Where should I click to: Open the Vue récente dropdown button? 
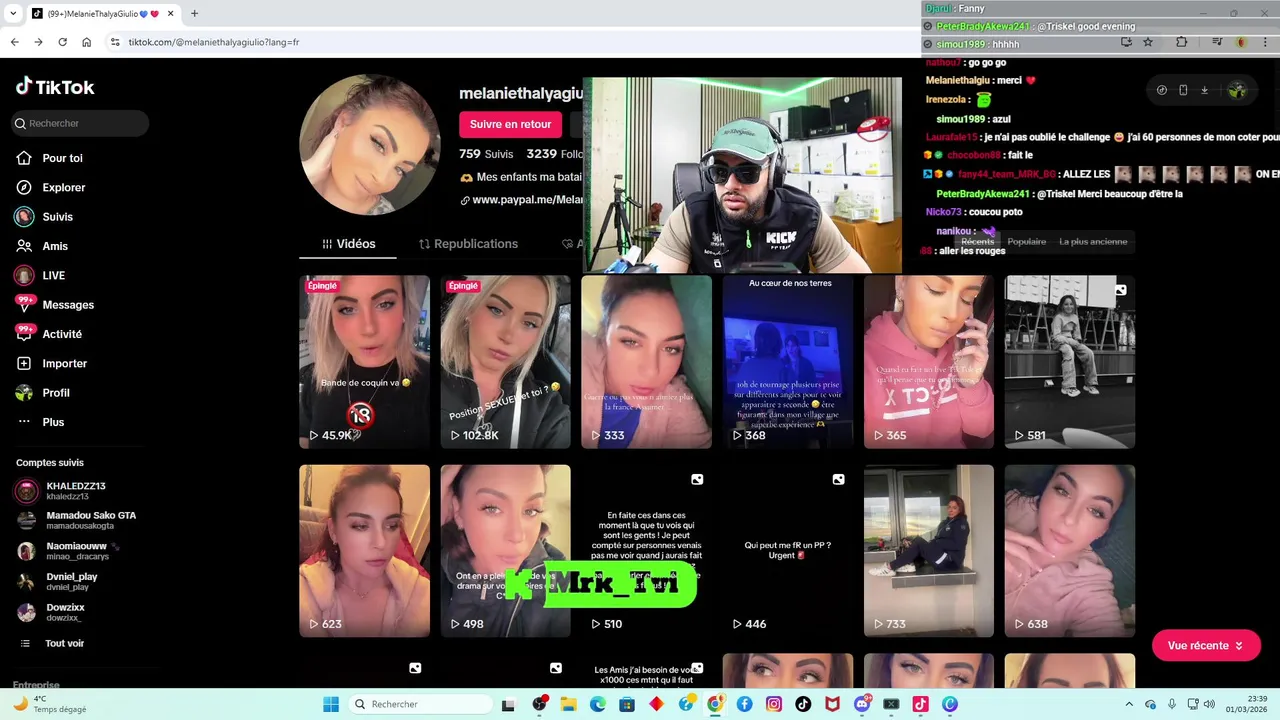tap(1205, 646)
